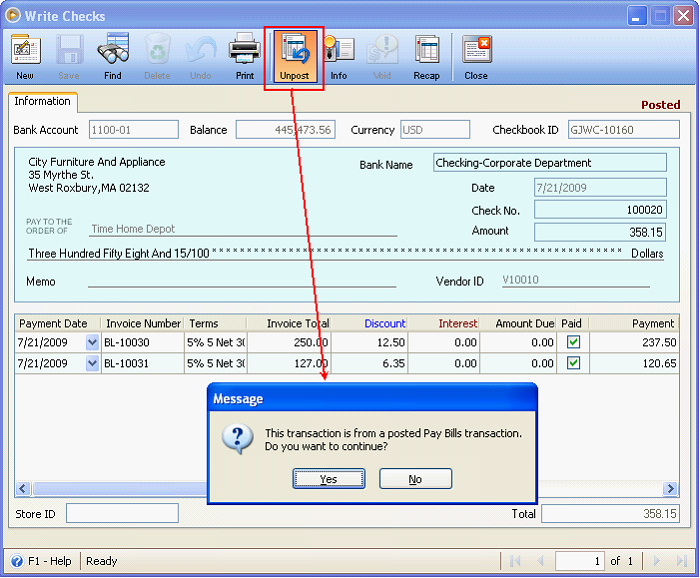This screenshot has width=700, height=578.
Task: Select invoice number cell BL-10030
Action: 143,342
